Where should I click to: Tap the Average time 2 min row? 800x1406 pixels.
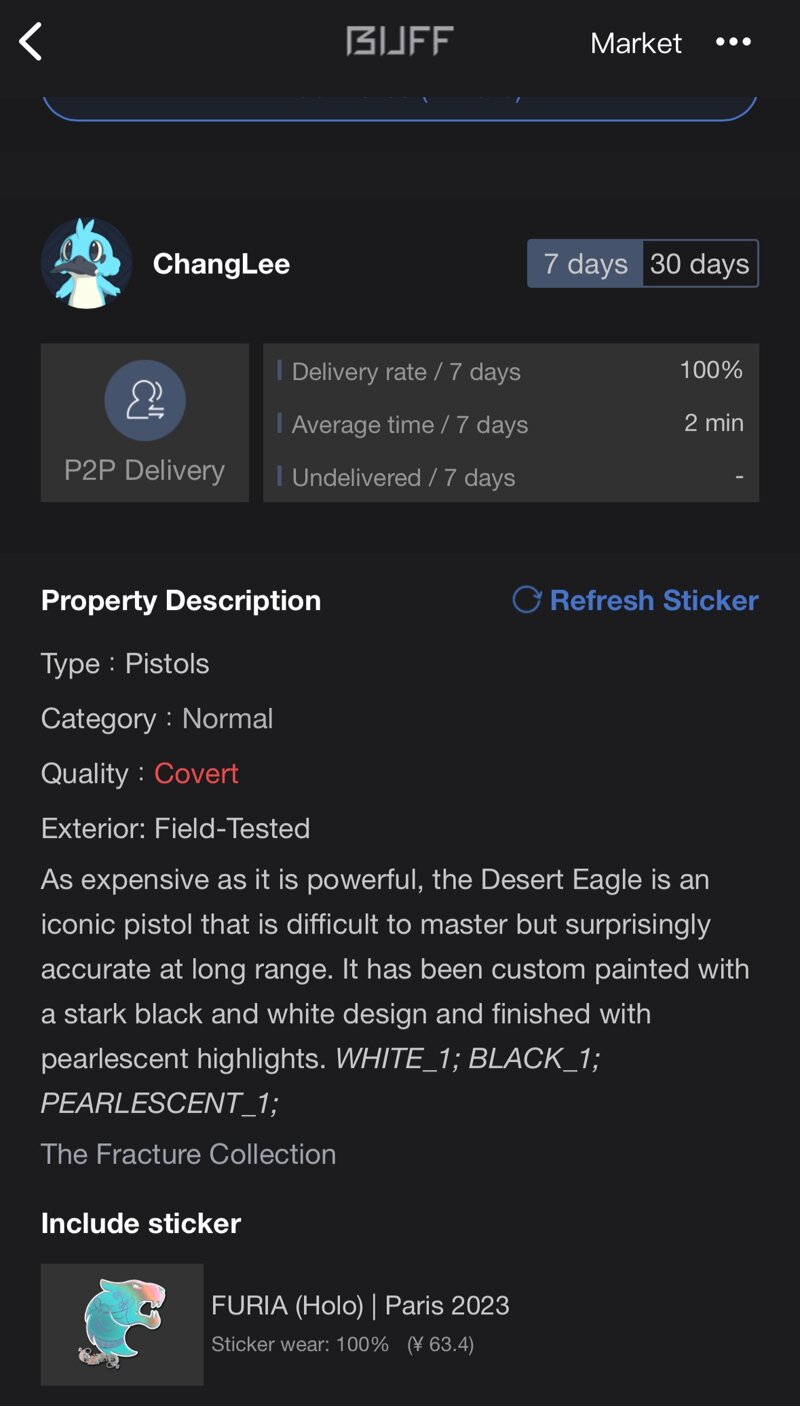(511, 424)
